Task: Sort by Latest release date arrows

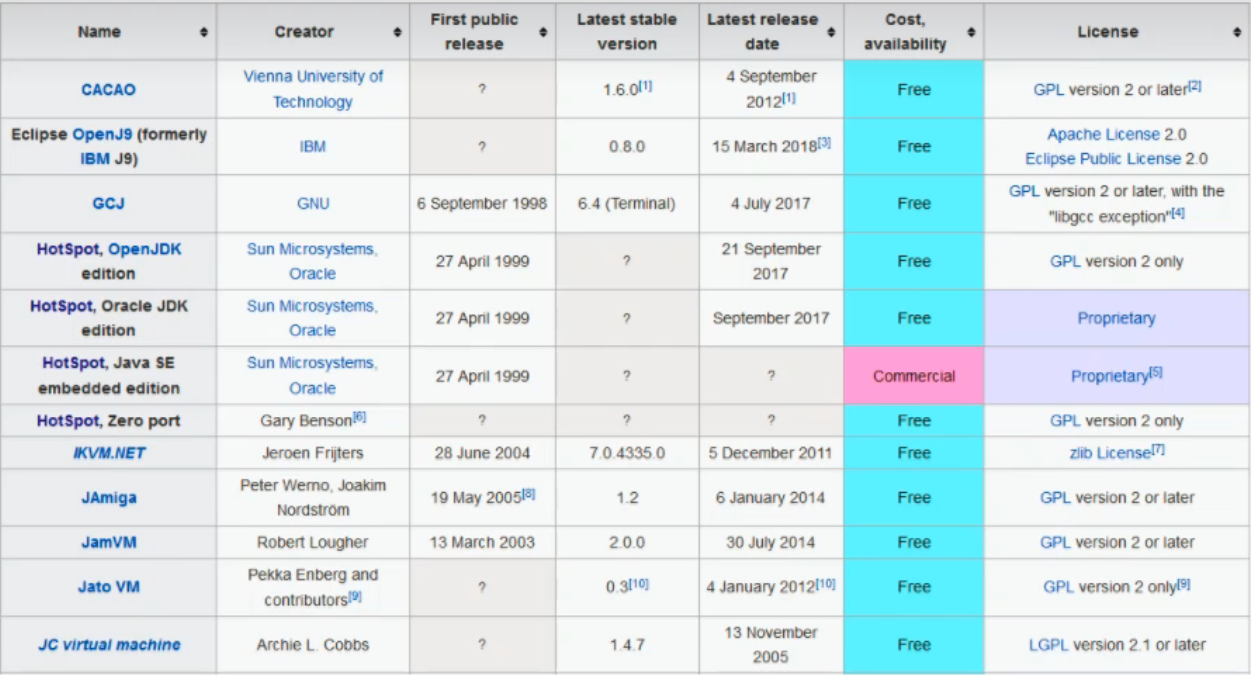Action: click(x=831, y=32)
